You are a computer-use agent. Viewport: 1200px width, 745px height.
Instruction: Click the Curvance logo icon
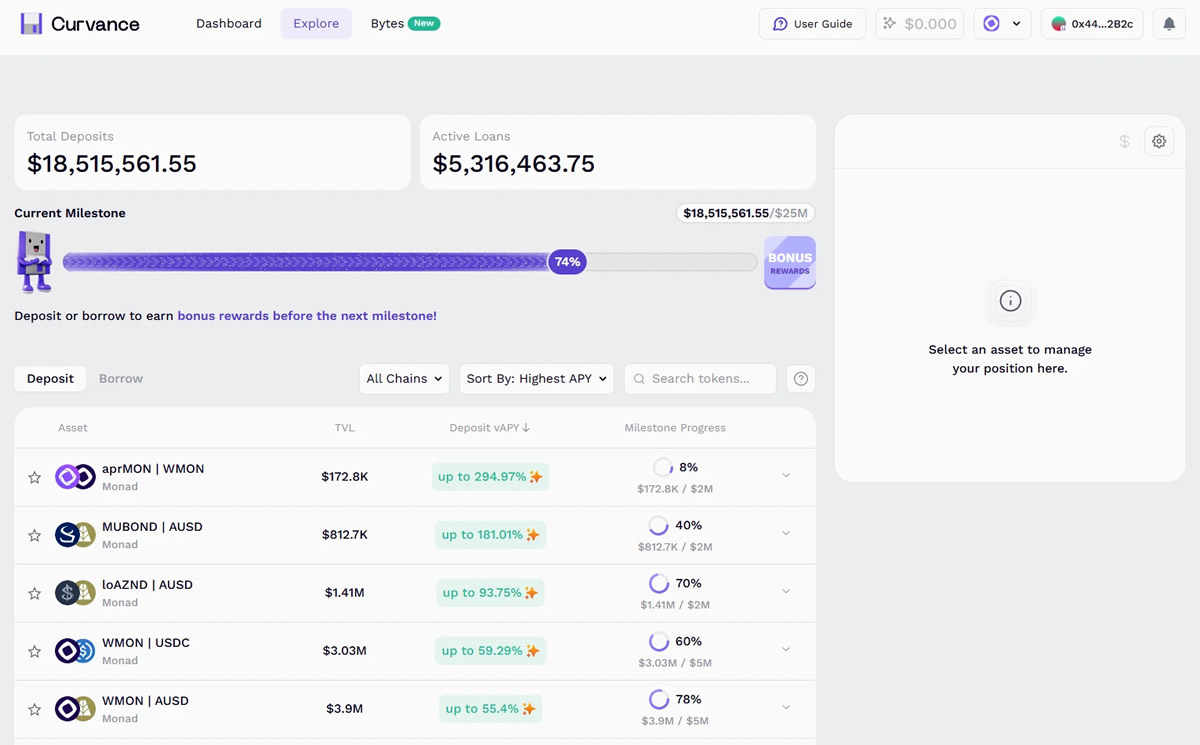coord(32,24)
